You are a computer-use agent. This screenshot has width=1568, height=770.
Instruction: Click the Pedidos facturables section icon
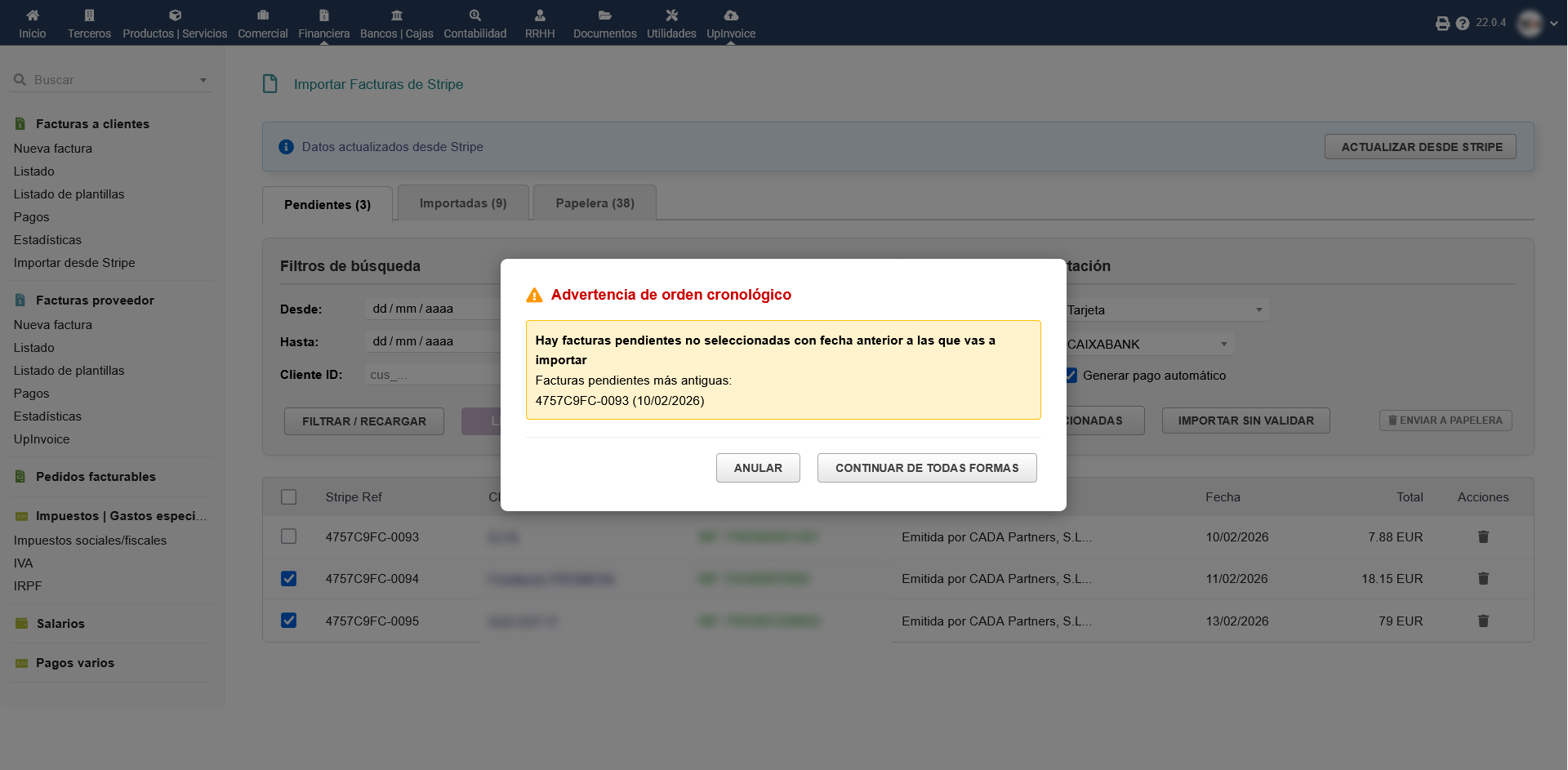pyautogui.click(x=20, y=477)
